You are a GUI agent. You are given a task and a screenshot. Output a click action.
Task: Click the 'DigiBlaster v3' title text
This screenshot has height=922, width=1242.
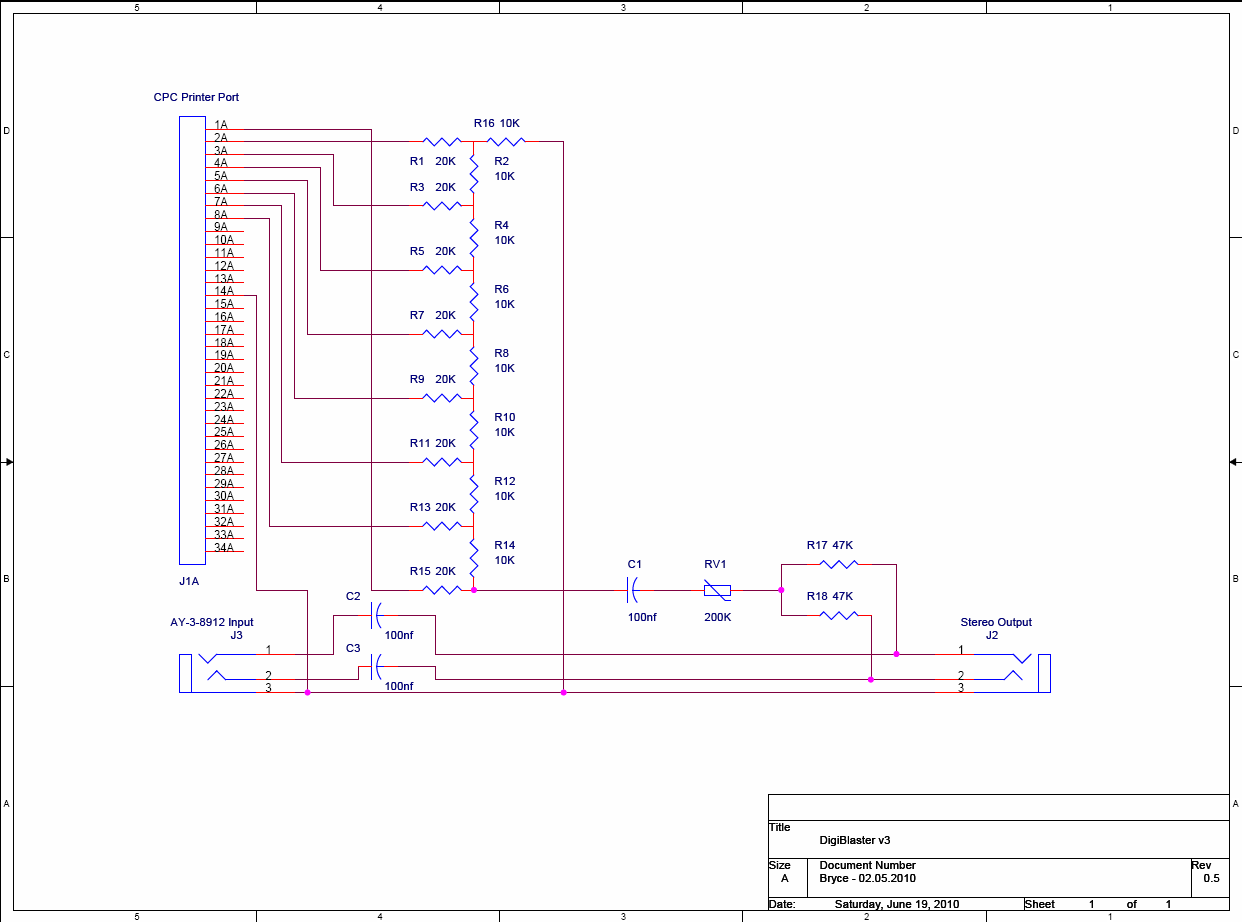click(x=855, y=840)
